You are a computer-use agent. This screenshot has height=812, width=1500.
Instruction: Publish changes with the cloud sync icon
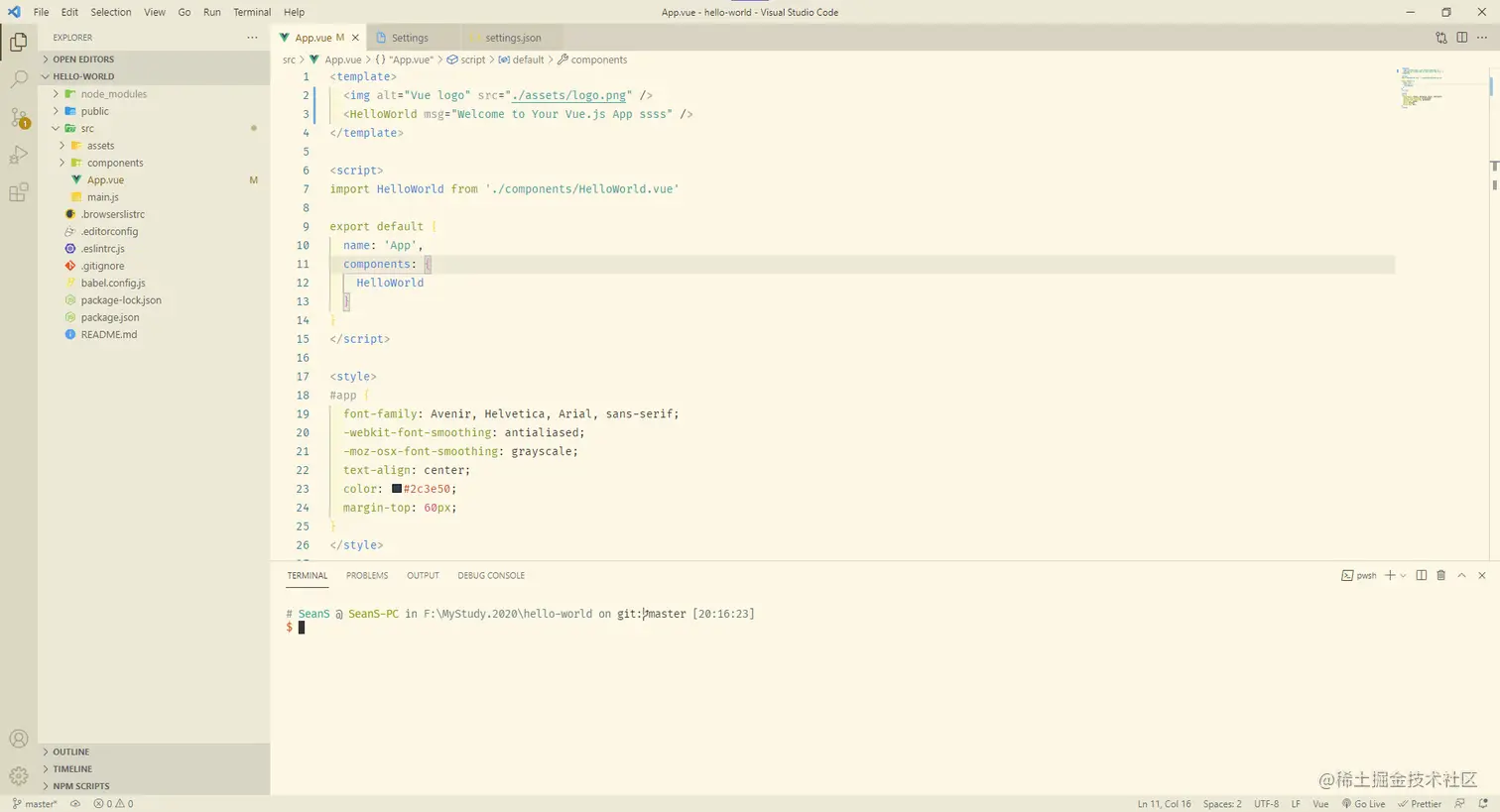point(75,804)
